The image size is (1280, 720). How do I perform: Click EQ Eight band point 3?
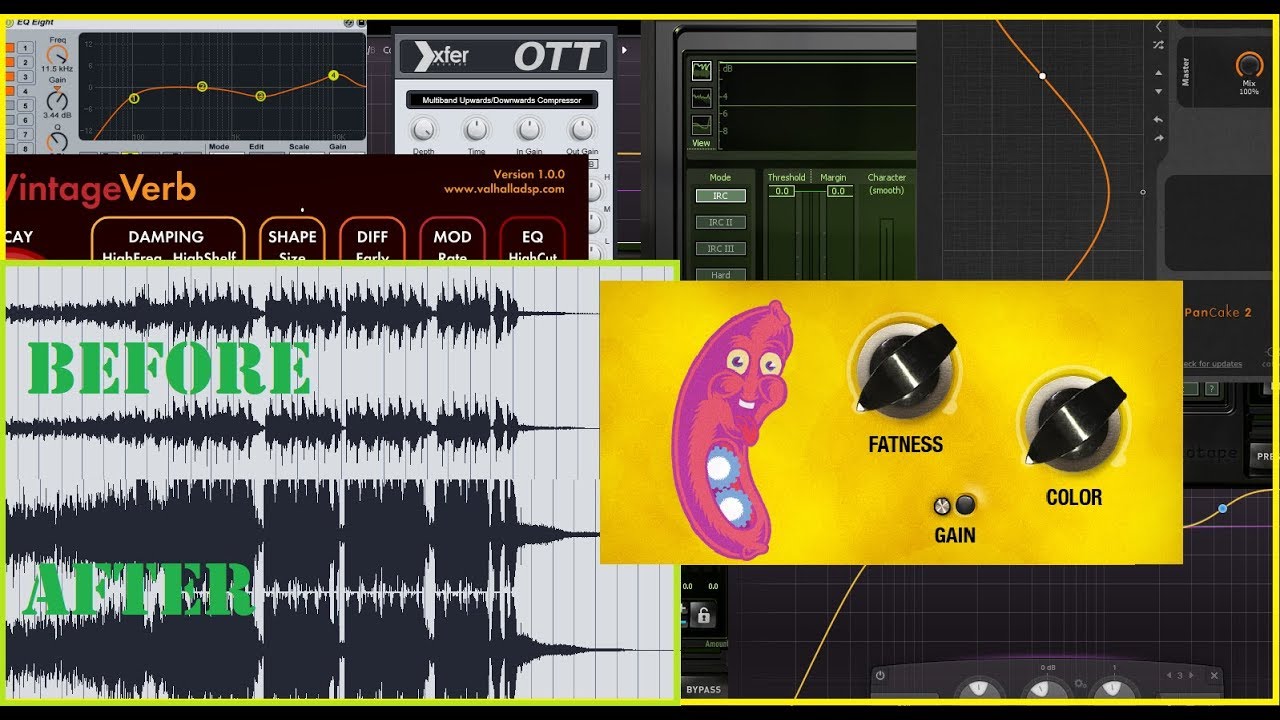(x=260, y=96)
